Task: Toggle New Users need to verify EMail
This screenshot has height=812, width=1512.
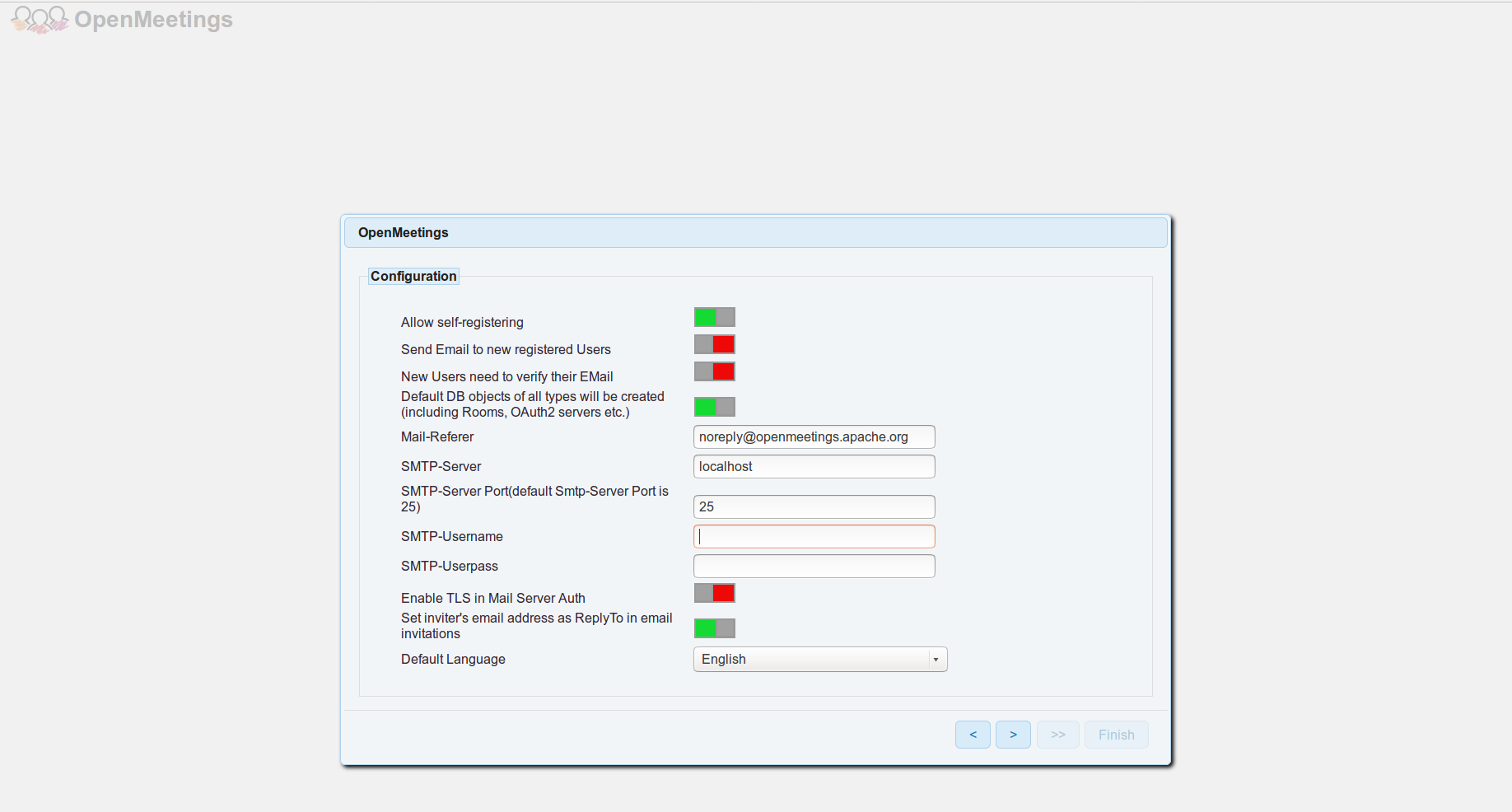Action: pos(715,371)
